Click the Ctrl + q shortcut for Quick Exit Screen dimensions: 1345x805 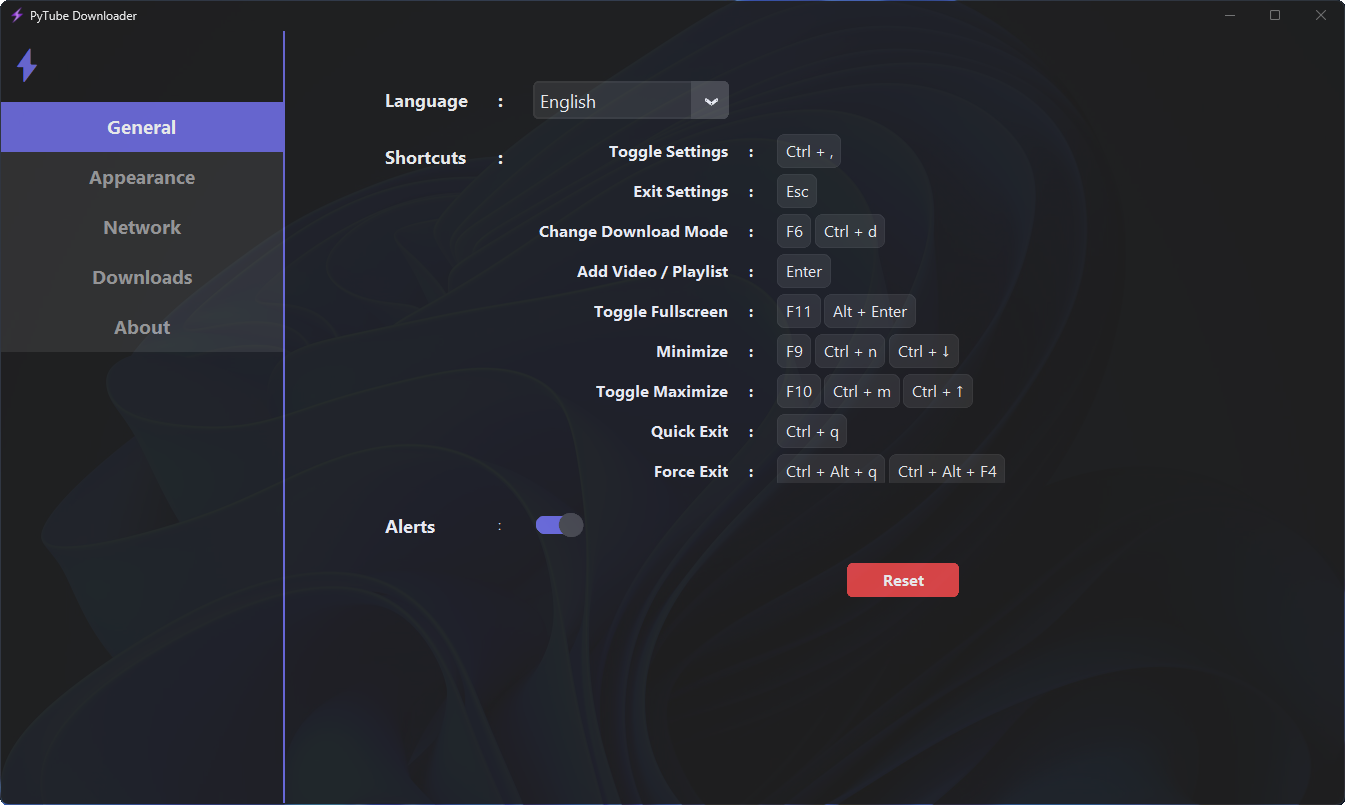coord(812,432)
